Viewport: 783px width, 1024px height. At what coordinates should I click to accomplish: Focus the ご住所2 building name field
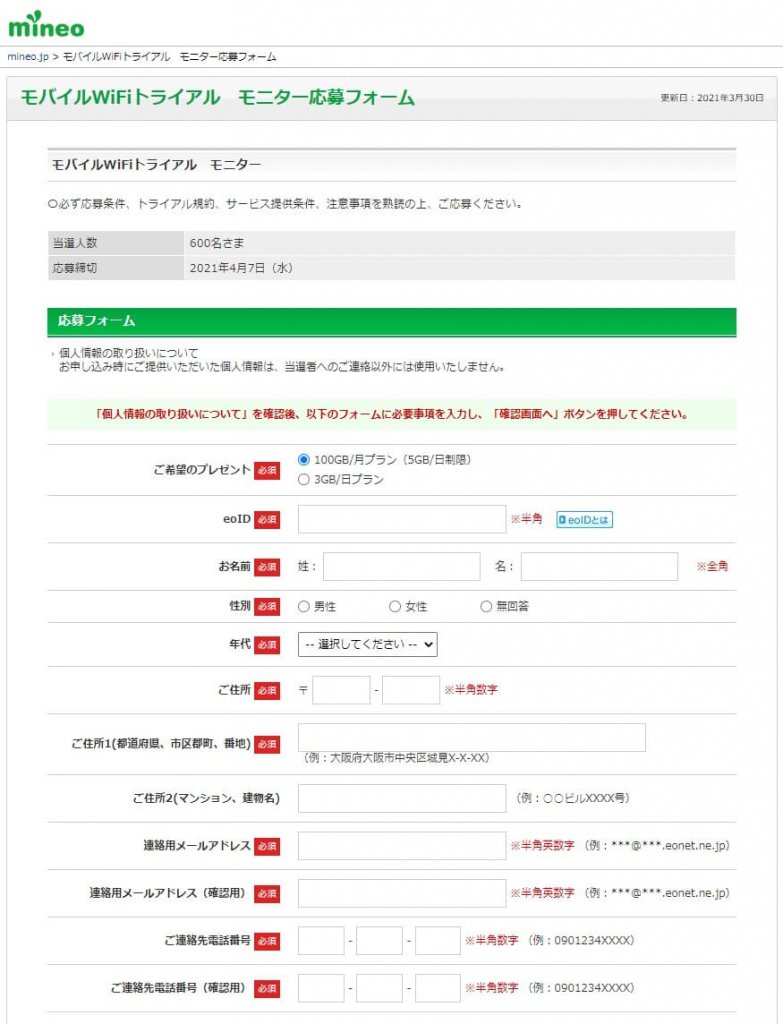click(x=402, y=798)
